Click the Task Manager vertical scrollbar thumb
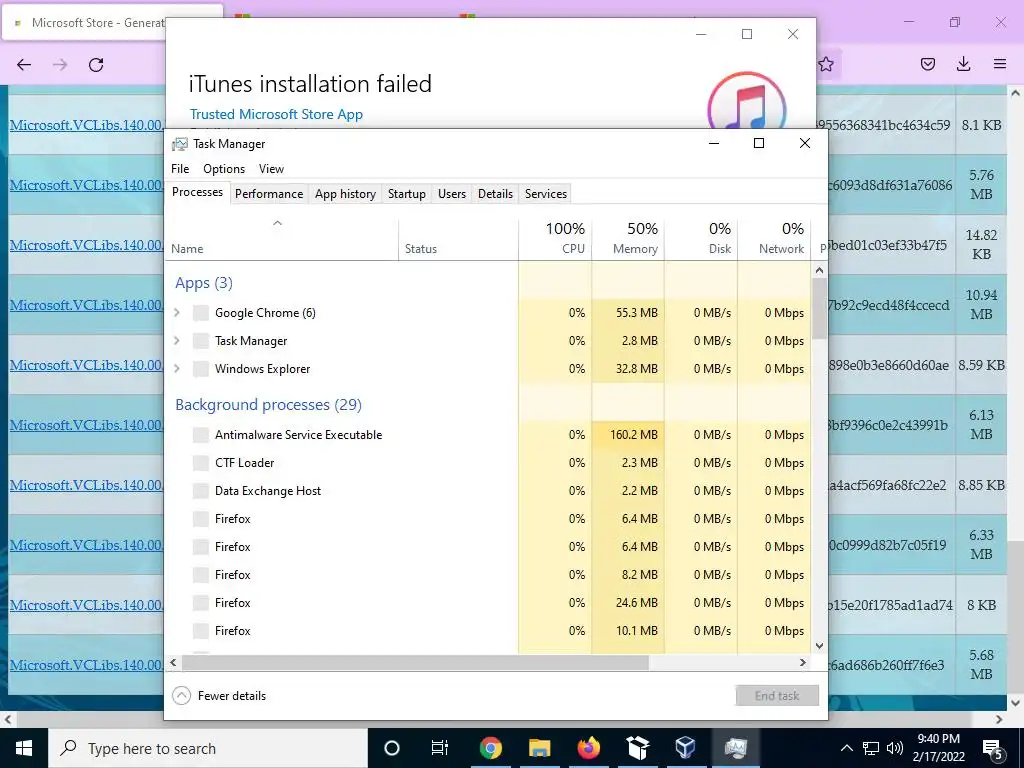The width and height of the screenshot is (1024, 768). (x=820, y=308)
